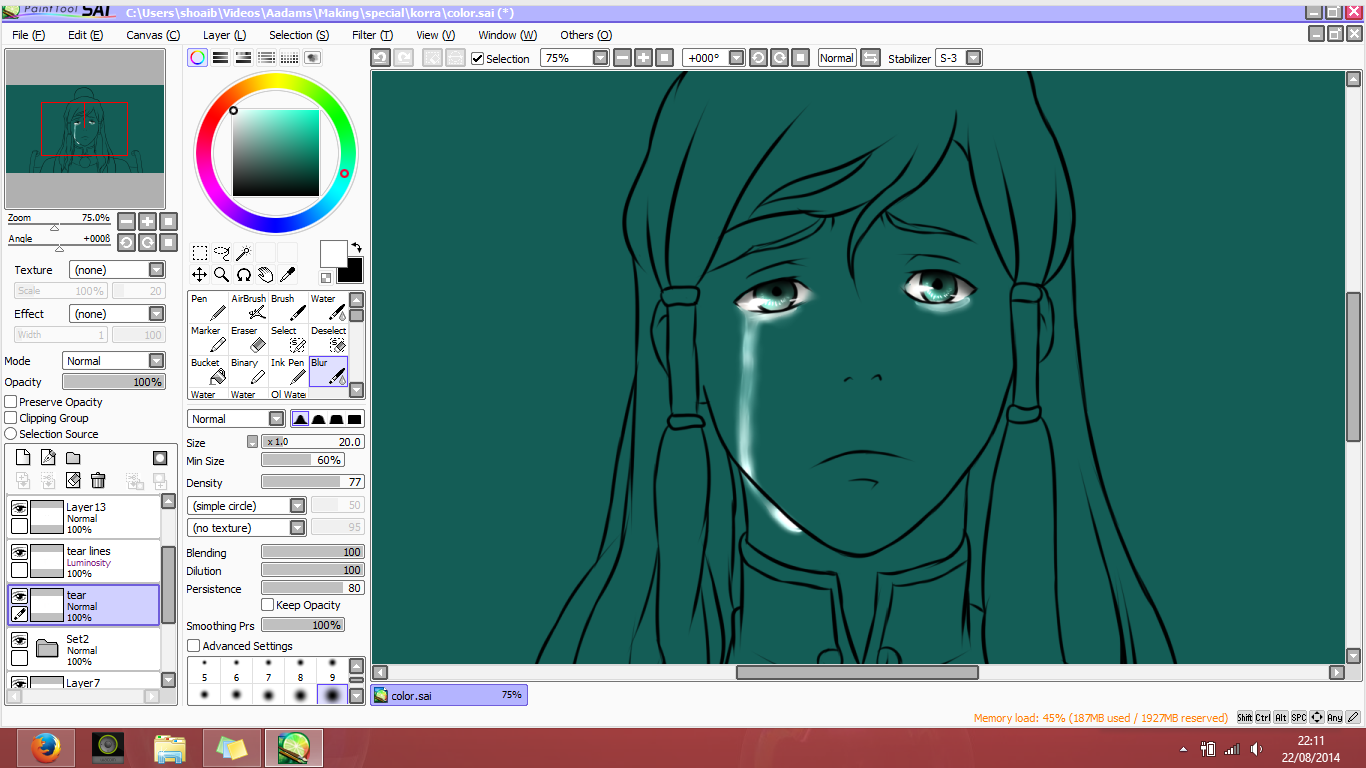The width and height of the screenshot is (1366, 768).
Task: Toggle the scratchpad panel icon
Action: (313, 58)
